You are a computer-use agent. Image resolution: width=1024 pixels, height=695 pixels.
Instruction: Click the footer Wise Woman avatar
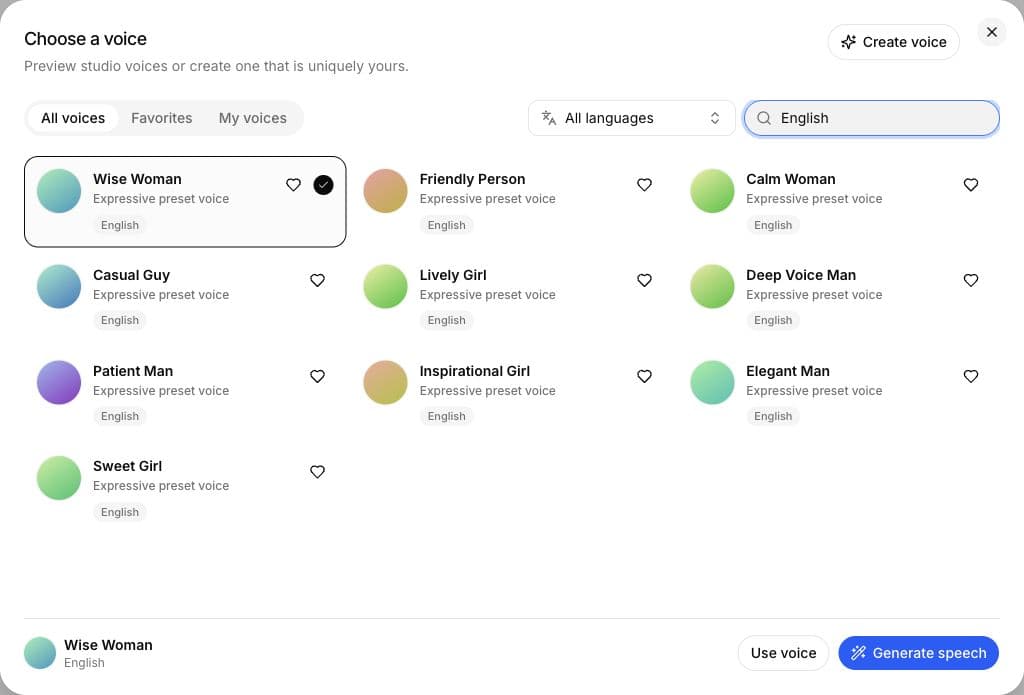click(40, 653)
